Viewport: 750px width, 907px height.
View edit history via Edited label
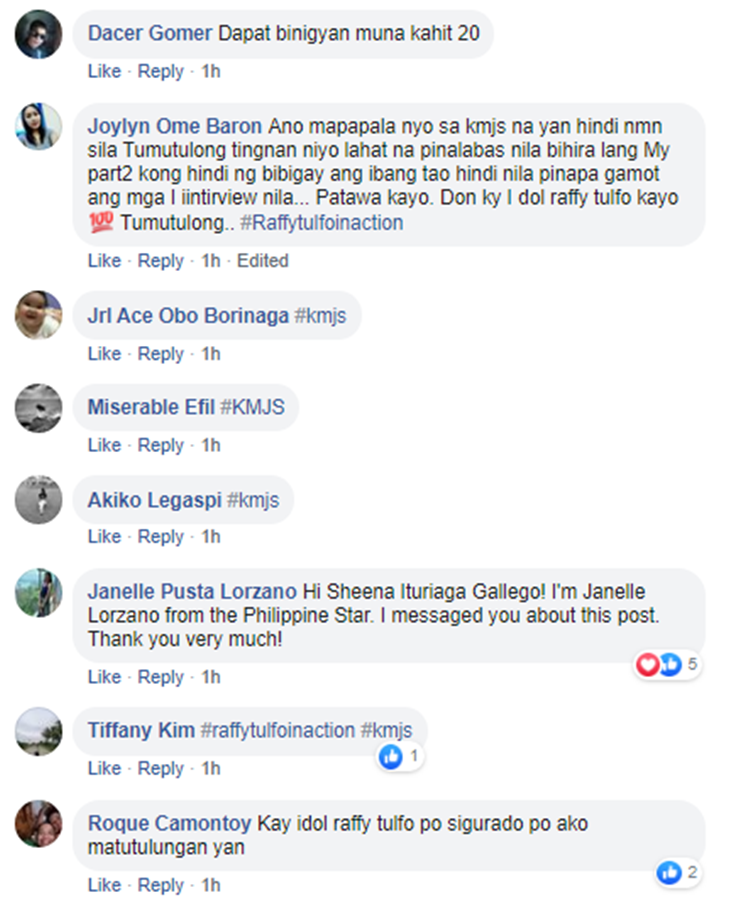[x=262, y=261]
